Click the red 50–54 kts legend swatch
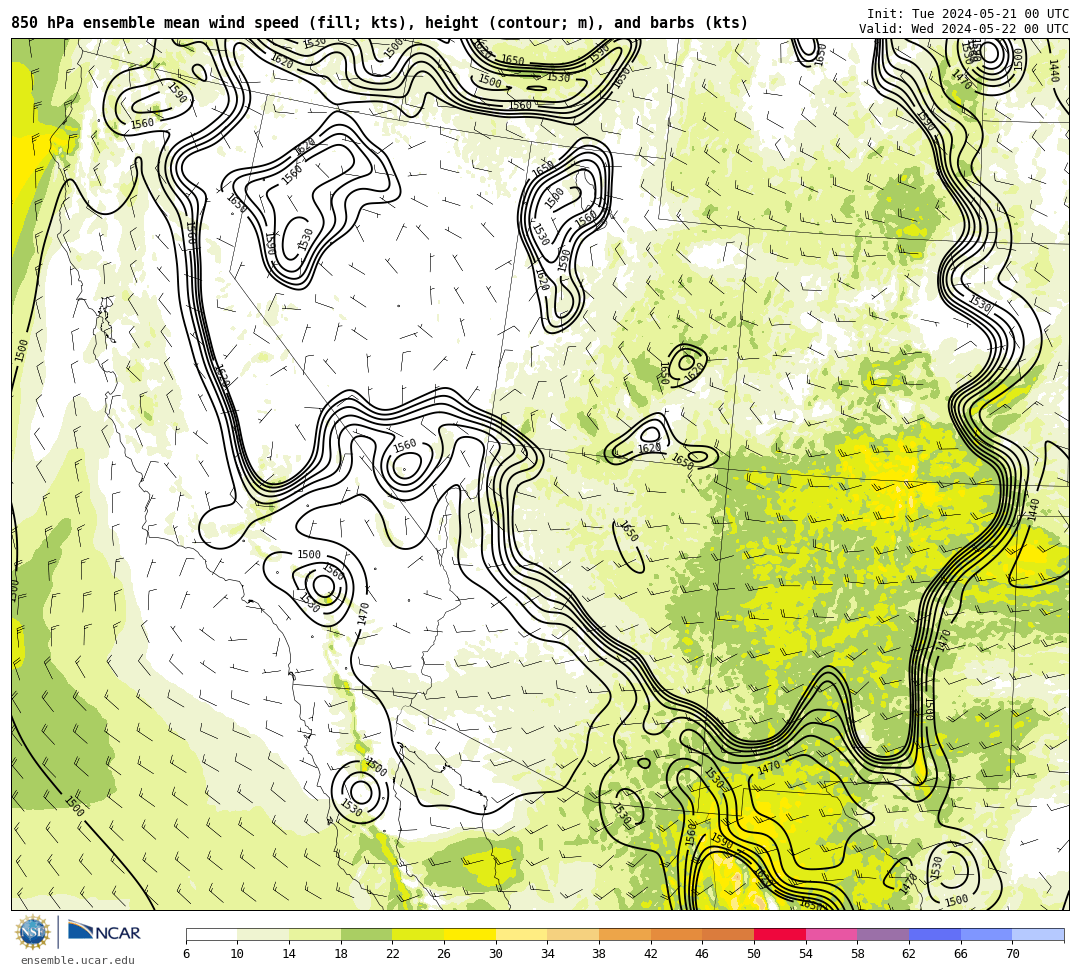 [780, 934]
